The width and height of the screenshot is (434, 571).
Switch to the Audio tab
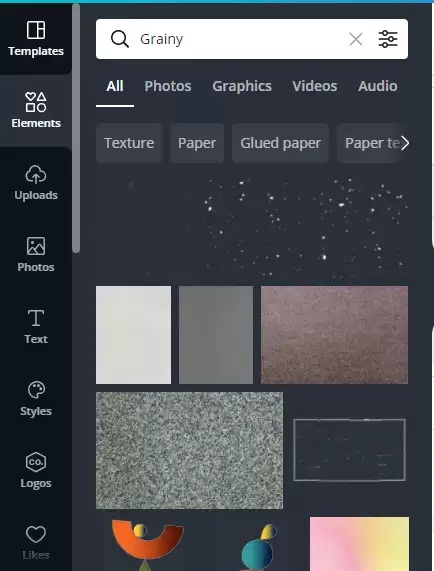[x=378, y=86]
